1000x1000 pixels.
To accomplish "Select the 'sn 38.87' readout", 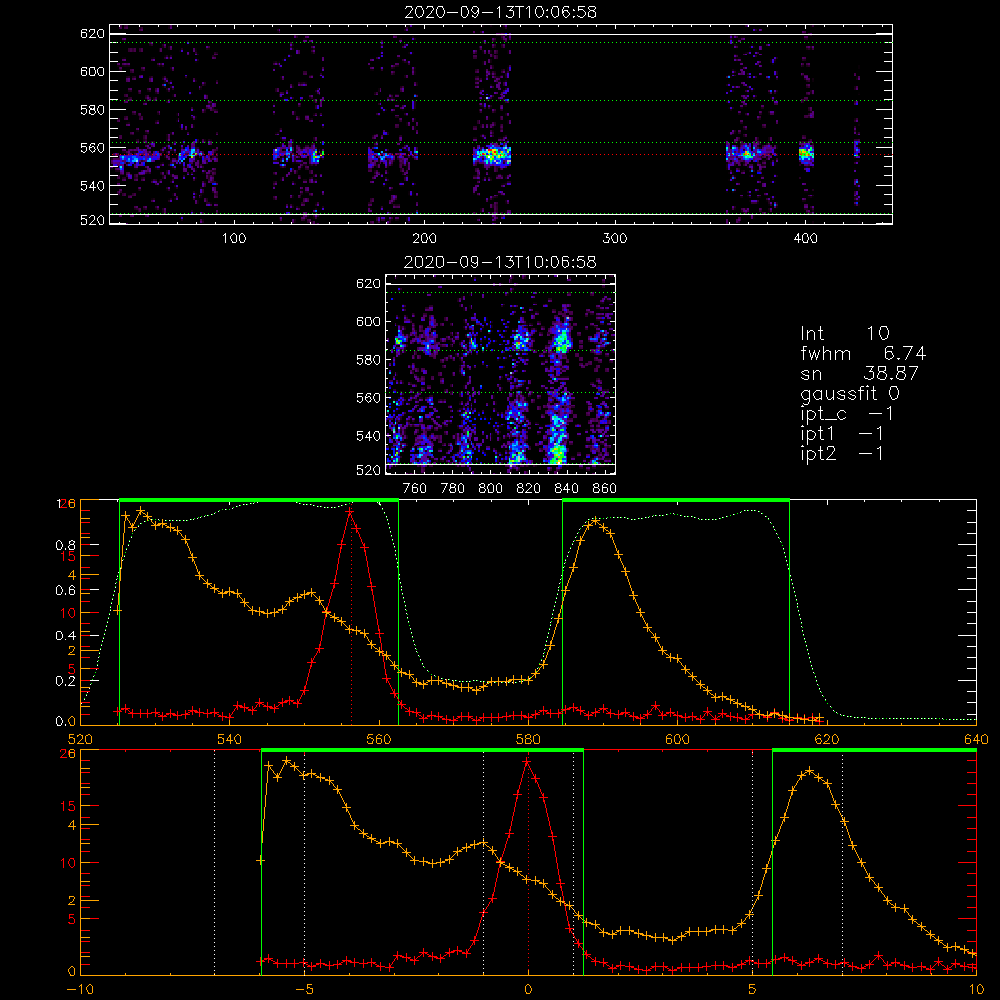I will tap(859, 373).
